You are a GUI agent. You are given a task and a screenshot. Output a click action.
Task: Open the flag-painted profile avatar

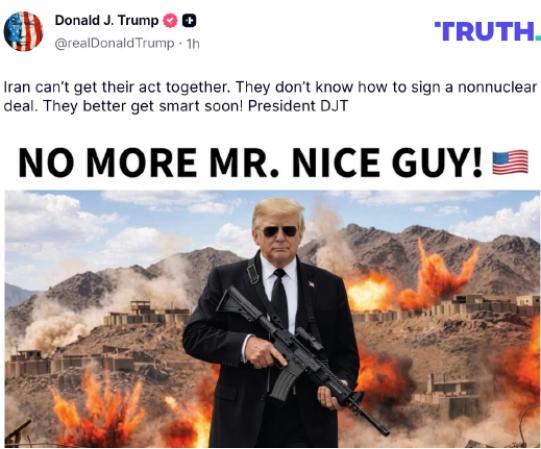[23, 31]
